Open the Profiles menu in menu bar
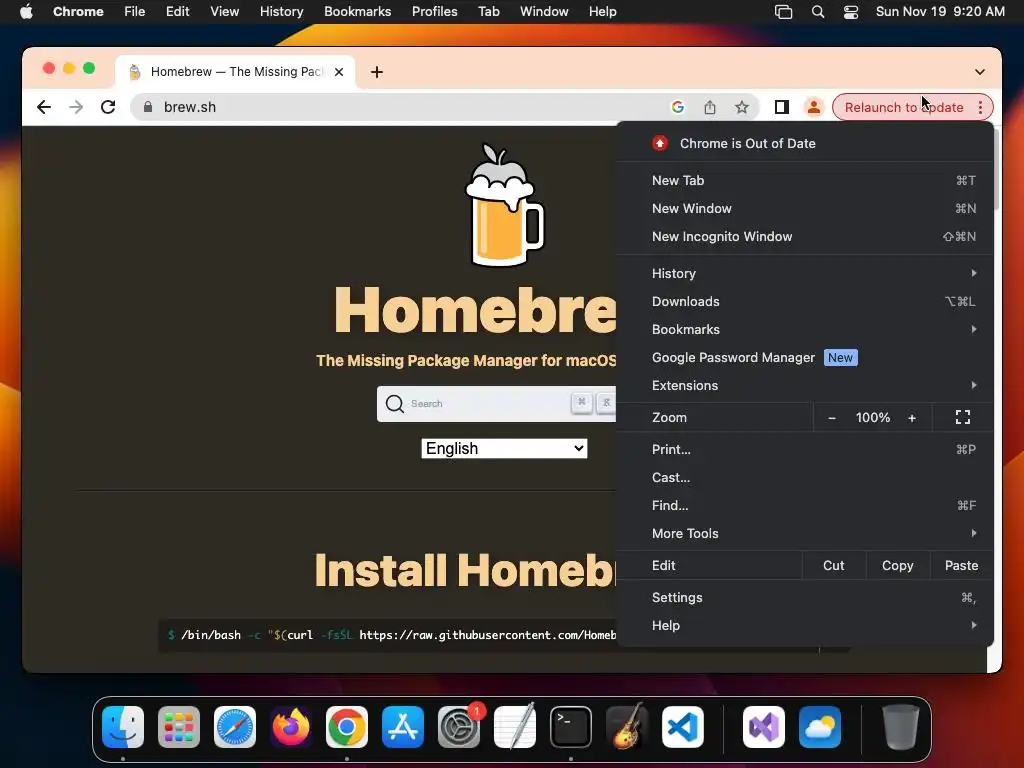 click(434, 12)
